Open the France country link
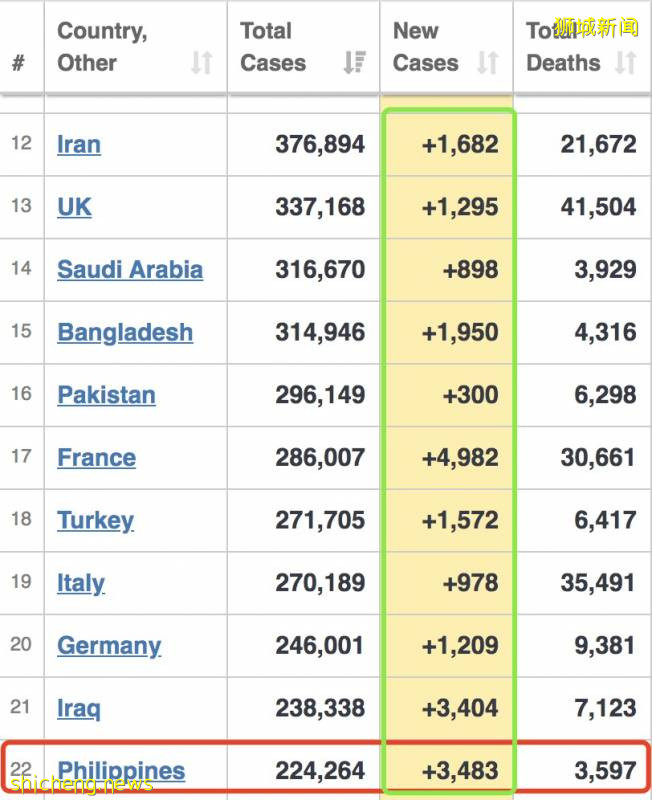Screen dimensions: 652x800 pos(96,458)
